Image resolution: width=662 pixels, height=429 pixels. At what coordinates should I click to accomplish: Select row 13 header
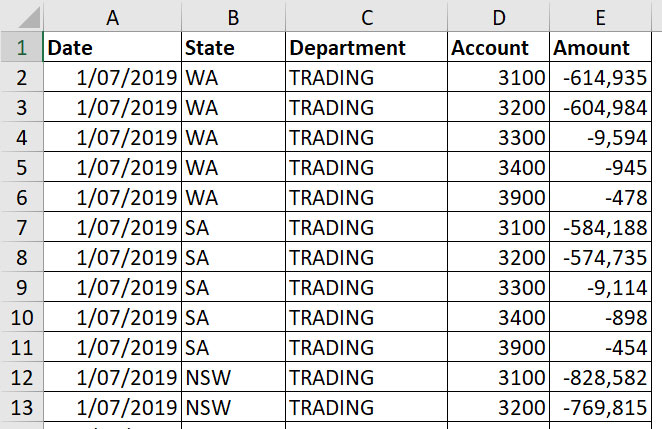pyautogui.click(x=21, y=407)
